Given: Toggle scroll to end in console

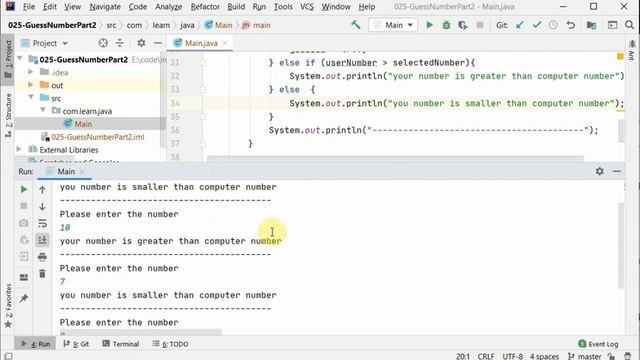Looking at the screenshot, I should pos(42,240).
